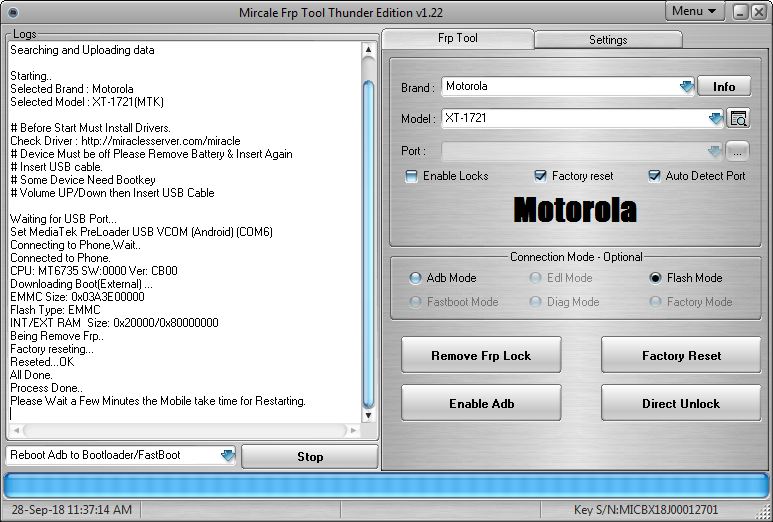
Task: Click the blue progress bar
Action: click(x=386, y=486)
